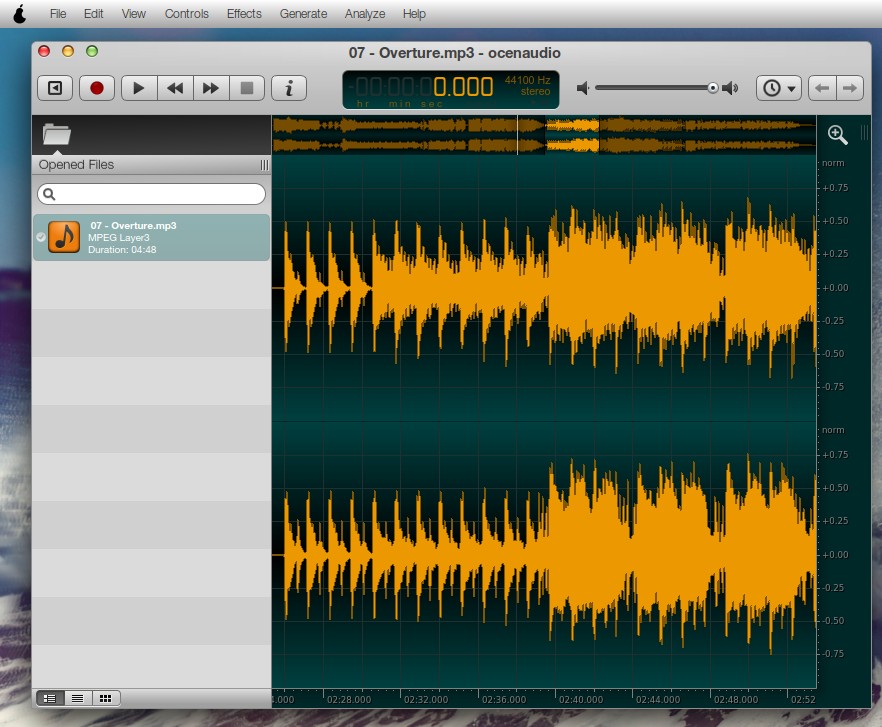
Task: Click the highlighted region in waveform overview
Action: (572, 134)
